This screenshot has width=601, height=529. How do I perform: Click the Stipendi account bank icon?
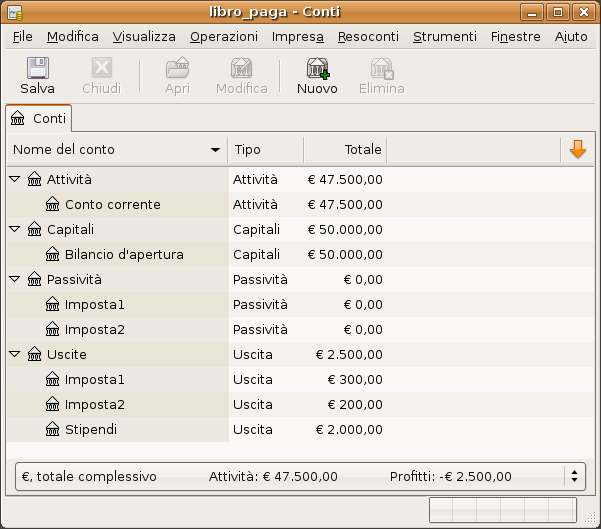53,430
